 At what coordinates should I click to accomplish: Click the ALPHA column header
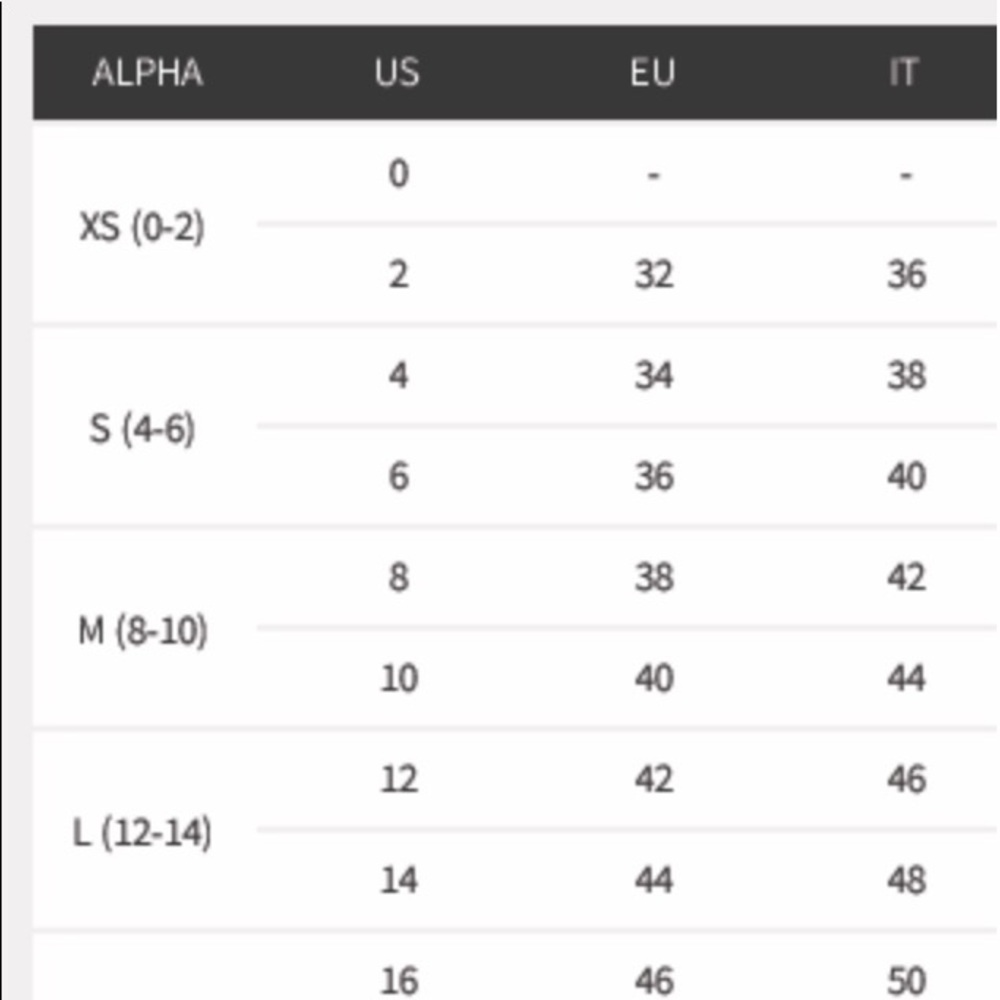[x=147, y=73]
